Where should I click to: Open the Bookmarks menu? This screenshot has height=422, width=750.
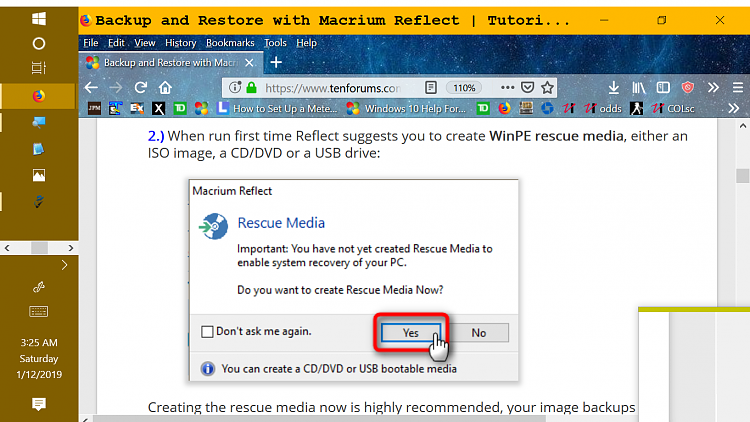tap(230, 43)
